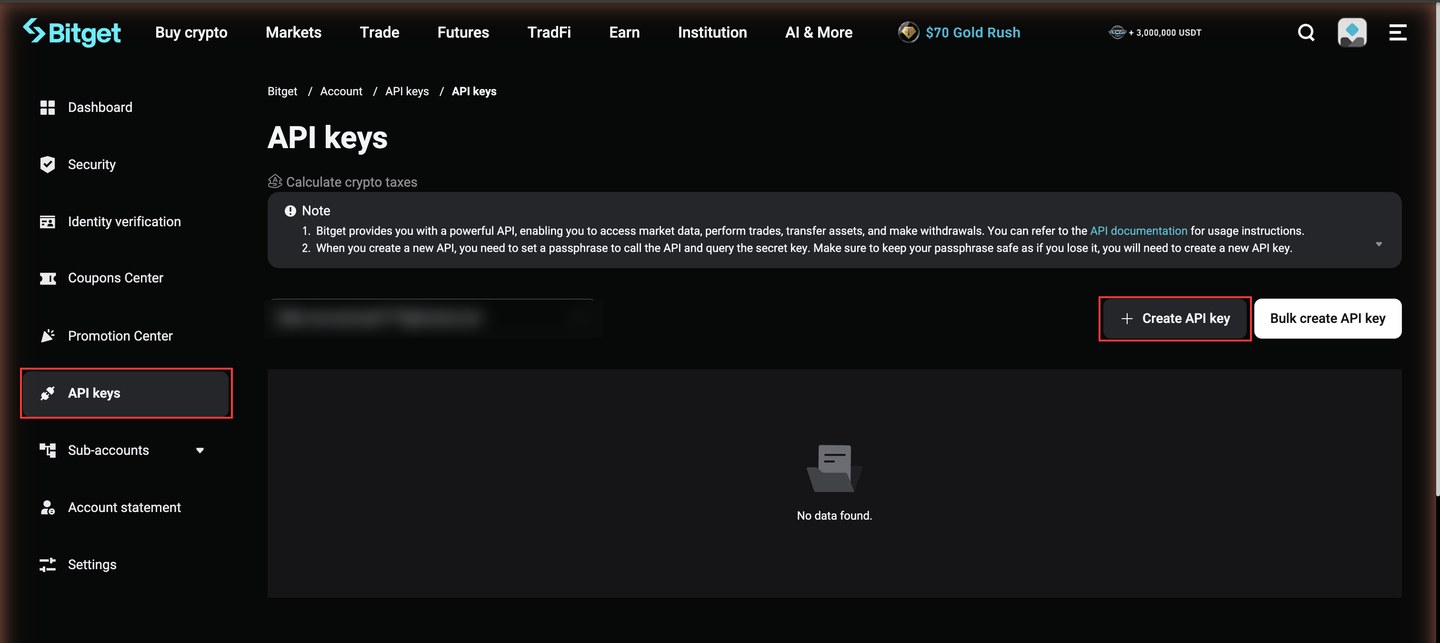
Task: Select Account statement in the sidebar
Action: 126,507
